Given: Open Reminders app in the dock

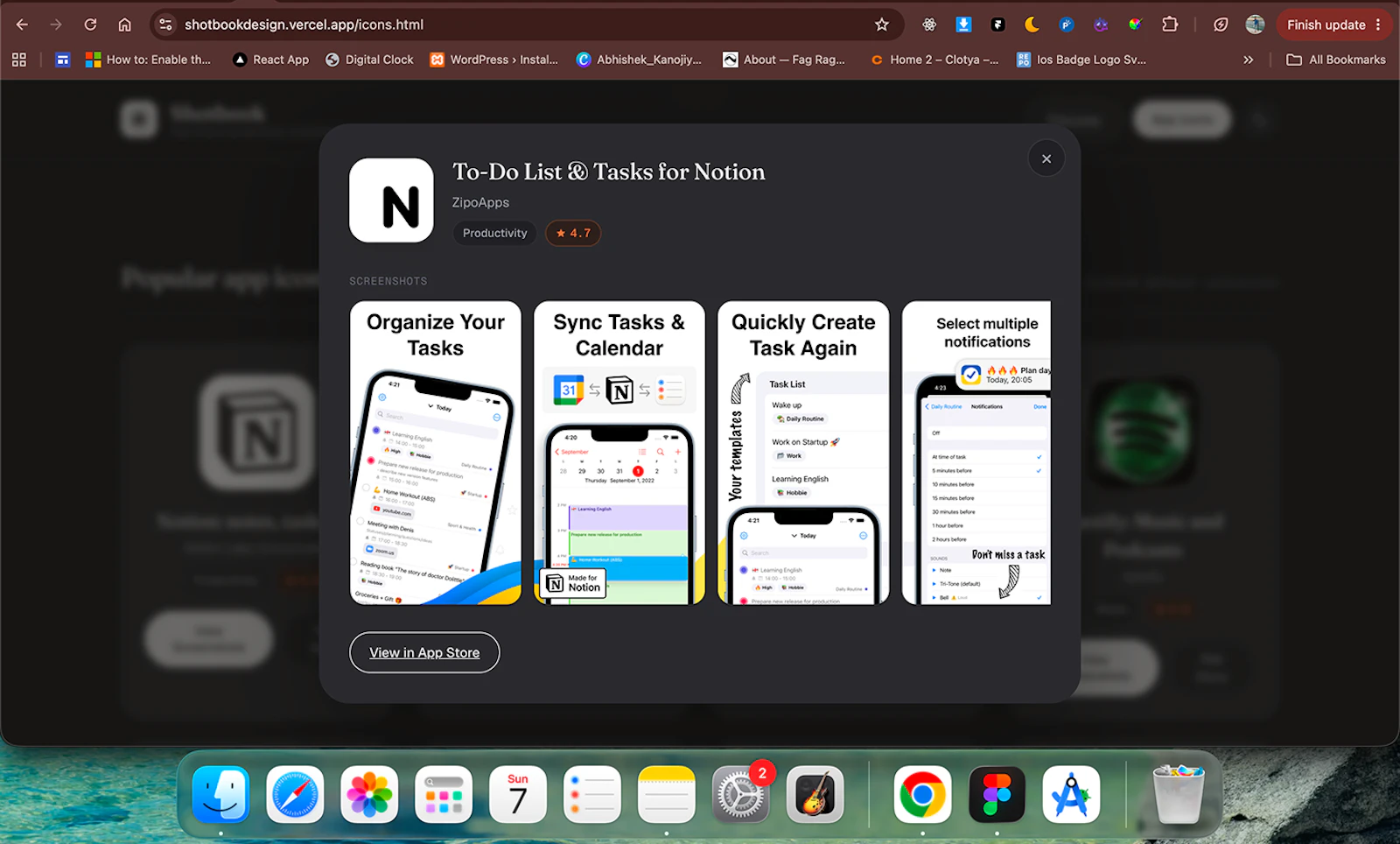Looking at the screenshot, I should point(592,794).
